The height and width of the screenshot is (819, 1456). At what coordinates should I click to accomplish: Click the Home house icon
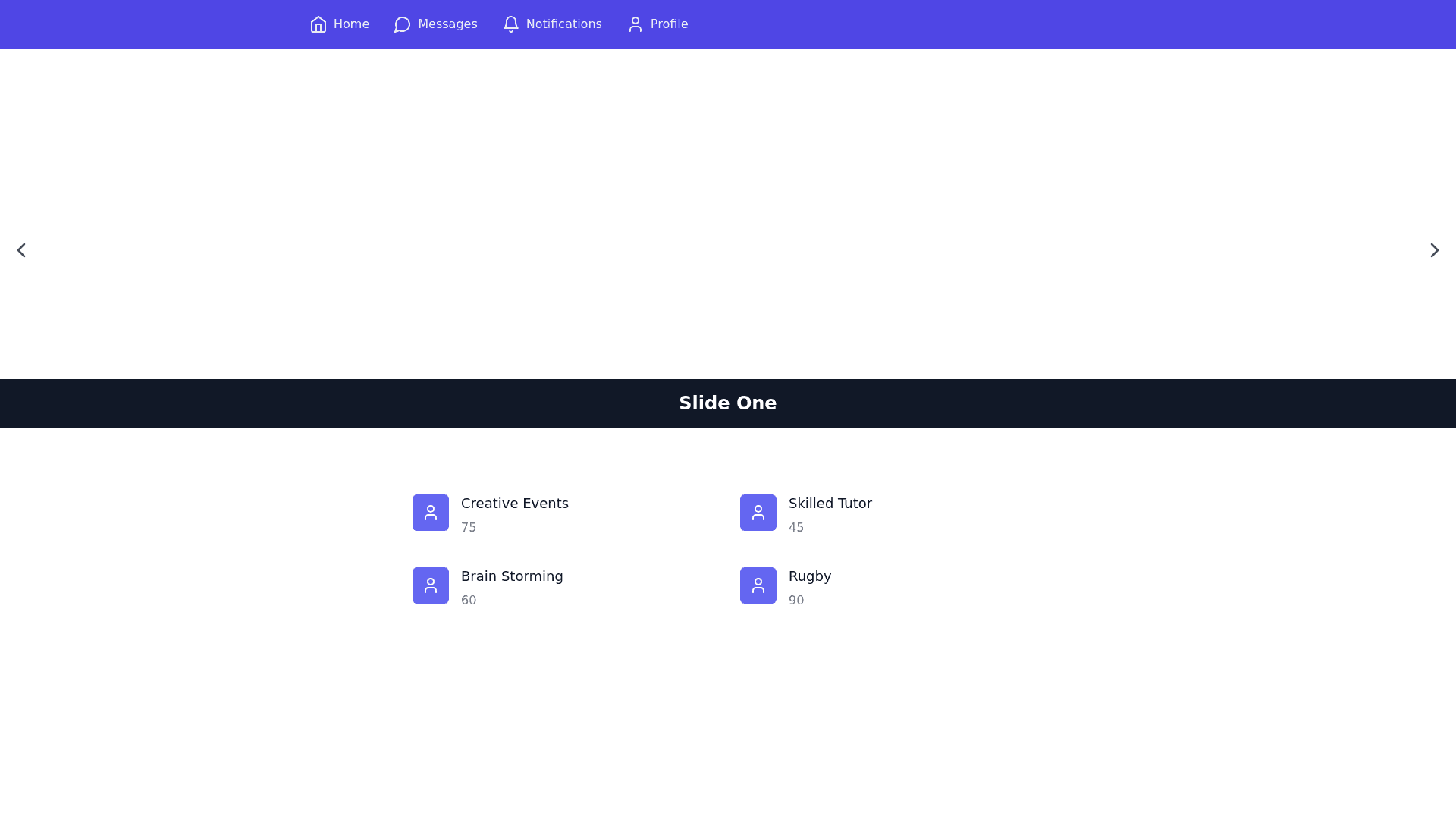pyautogui.click(x=318, y=24)
